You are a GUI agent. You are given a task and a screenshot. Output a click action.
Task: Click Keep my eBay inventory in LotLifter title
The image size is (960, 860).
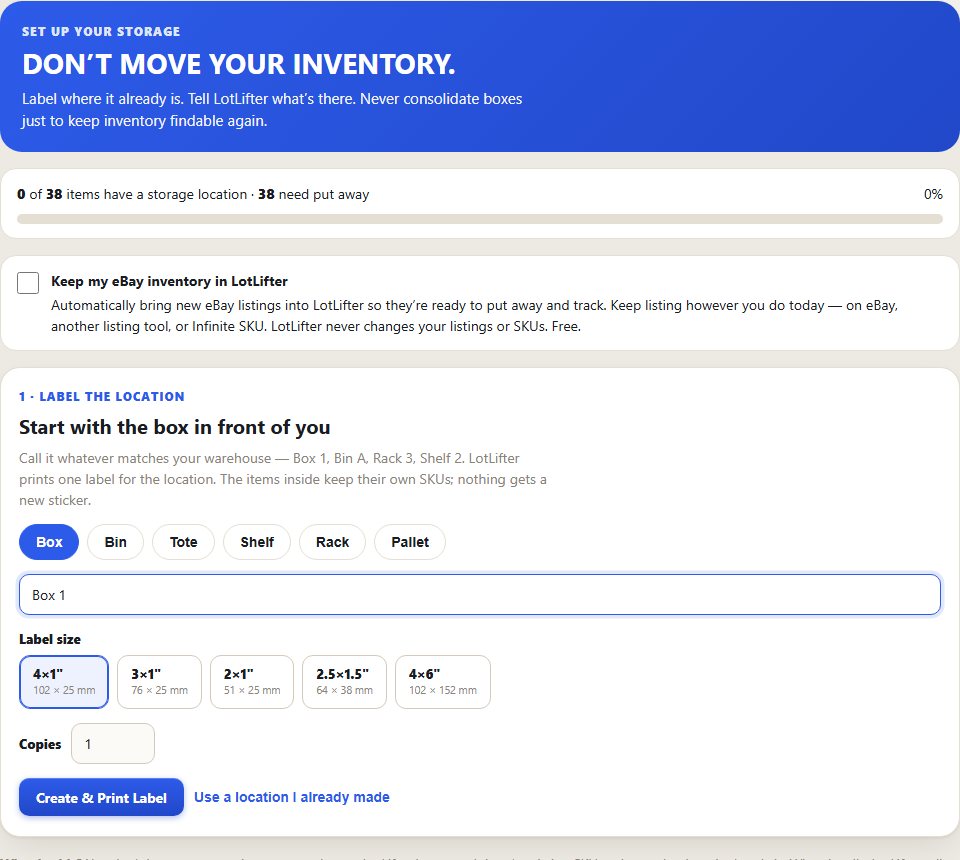pos(170,282)
